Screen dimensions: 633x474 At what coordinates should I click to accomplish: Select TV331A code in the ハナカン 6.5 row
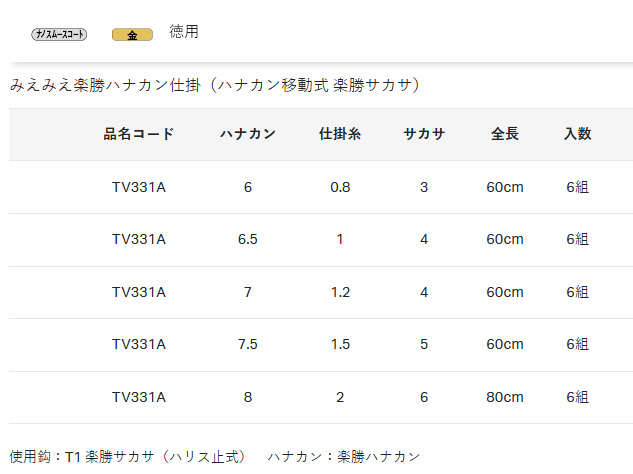[x=139, y=239]
